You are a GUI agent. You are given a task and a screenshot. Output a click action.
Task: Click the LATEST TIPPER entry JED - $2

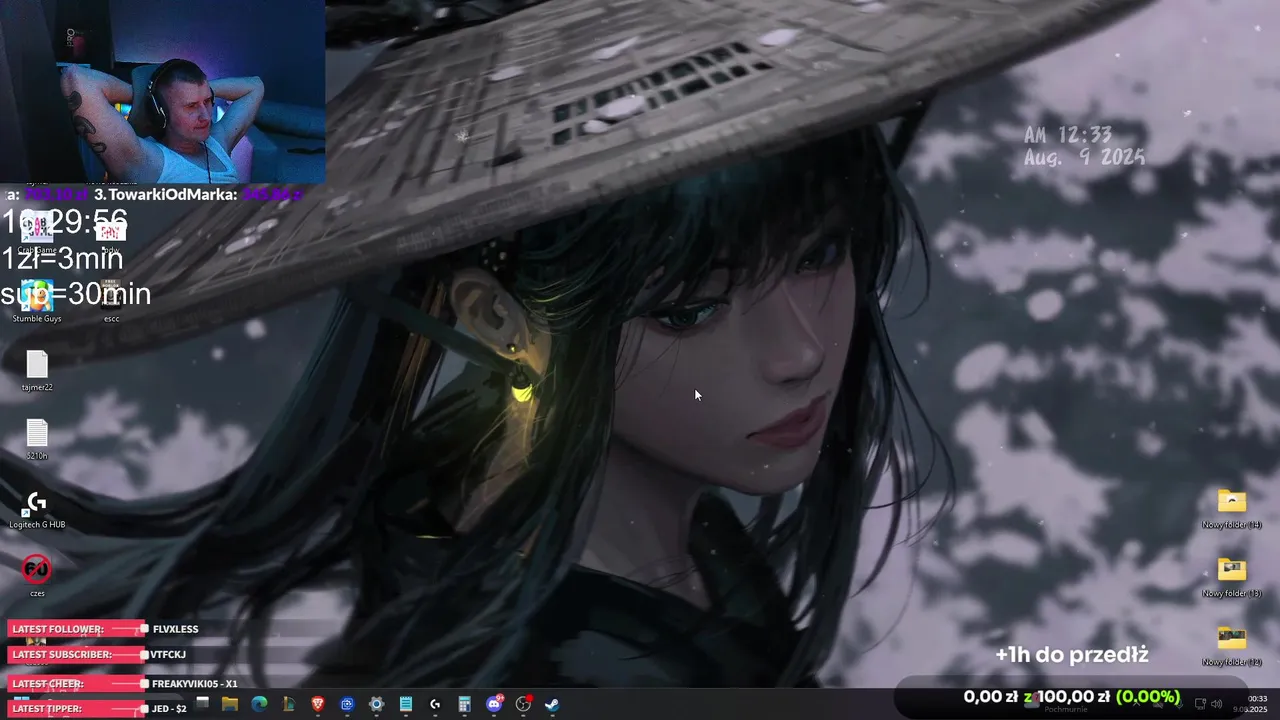[x=169, y=709]
